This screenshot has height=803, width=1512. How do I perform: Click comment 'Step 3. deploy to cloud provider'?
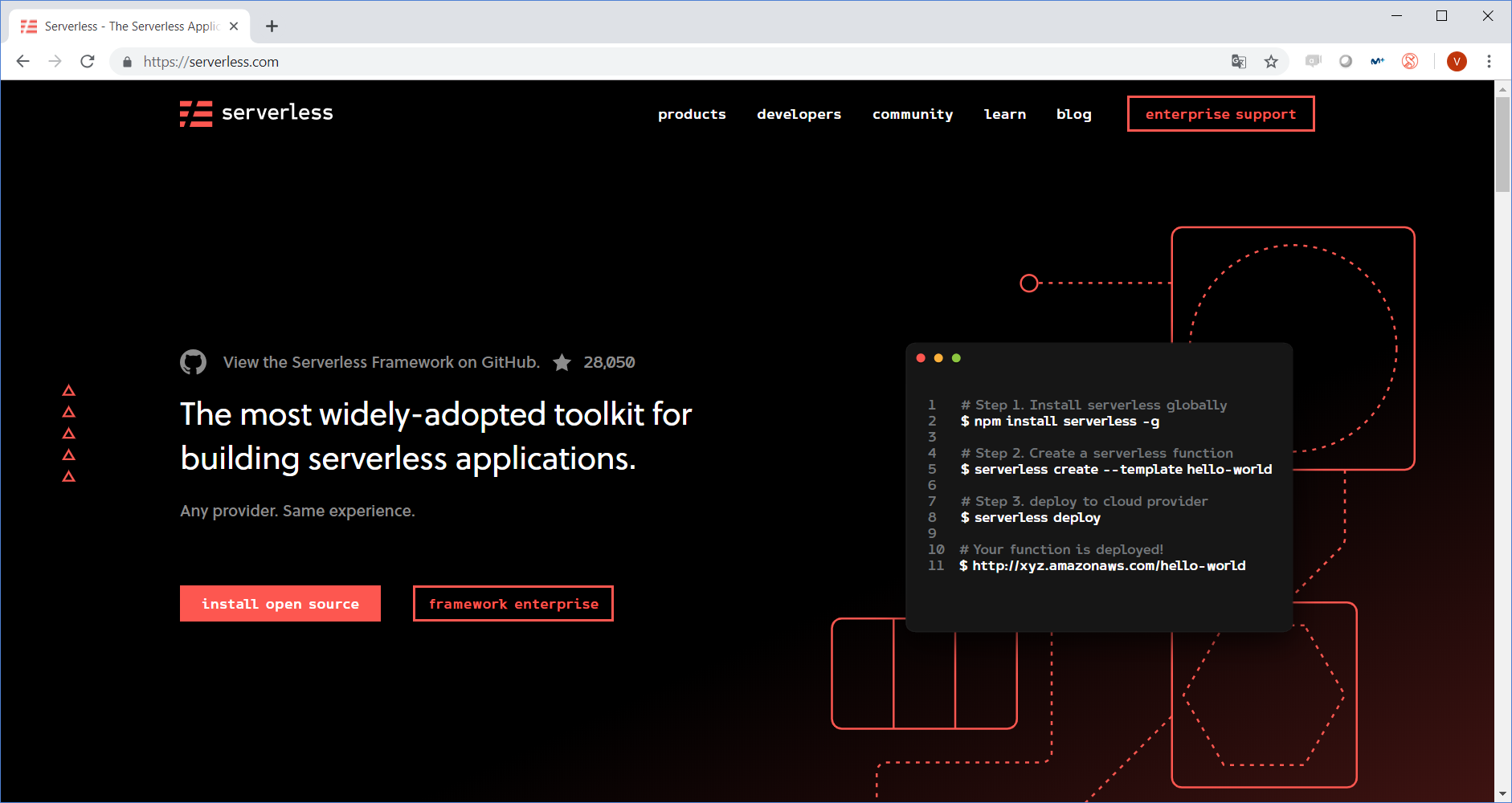point(1084,502)
